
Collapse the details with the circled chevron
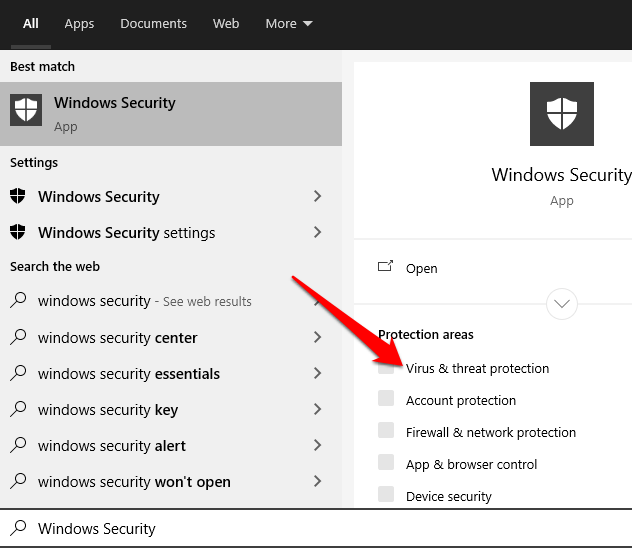562,303
